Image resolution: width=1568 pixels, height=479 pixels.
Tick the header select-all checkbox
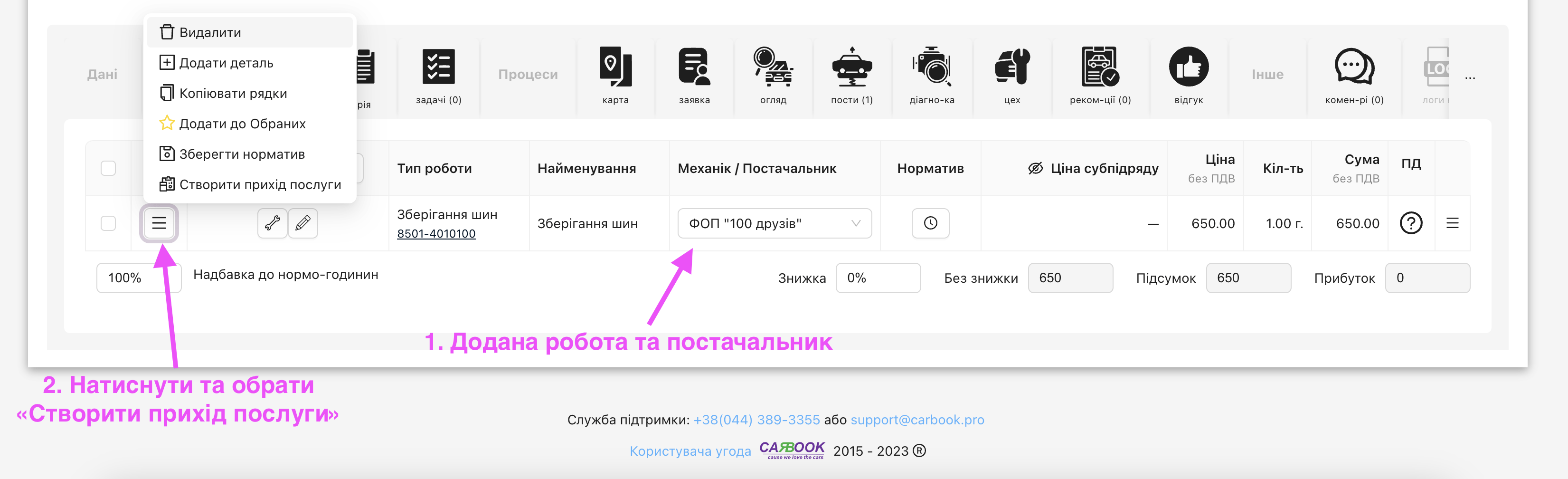108,168
